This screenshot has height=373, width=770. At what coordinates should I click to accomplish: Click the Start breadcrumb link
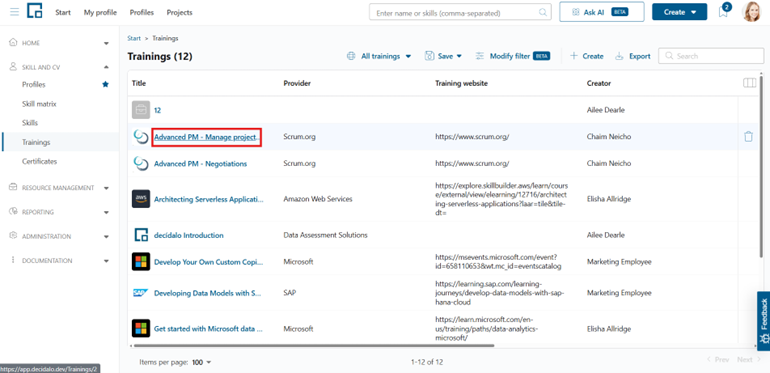[x=134, y=38]
